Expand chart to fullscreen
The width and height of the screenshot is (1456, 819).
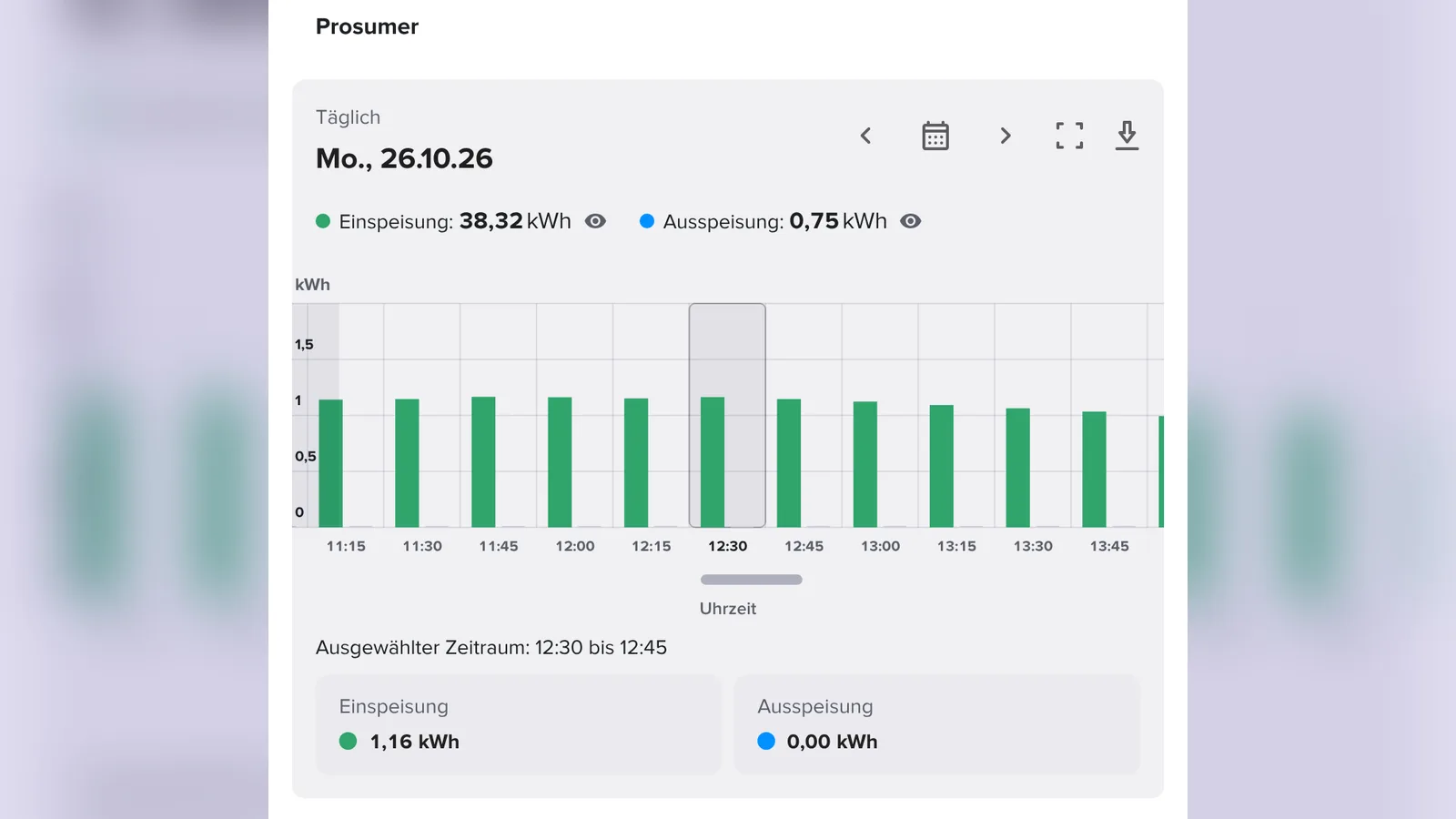pyautogui.click(x=1069, y=136)
